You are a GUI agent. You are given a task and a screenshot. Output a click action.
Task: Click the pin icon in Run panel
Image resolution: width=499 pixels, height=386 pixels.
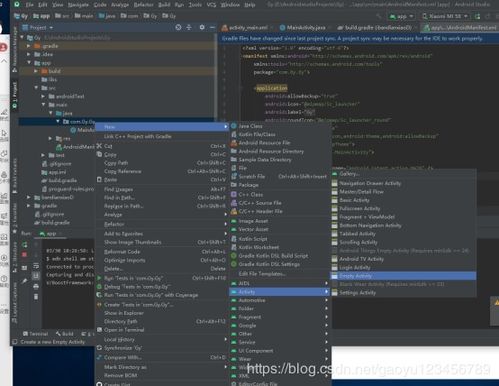point(25,281)
